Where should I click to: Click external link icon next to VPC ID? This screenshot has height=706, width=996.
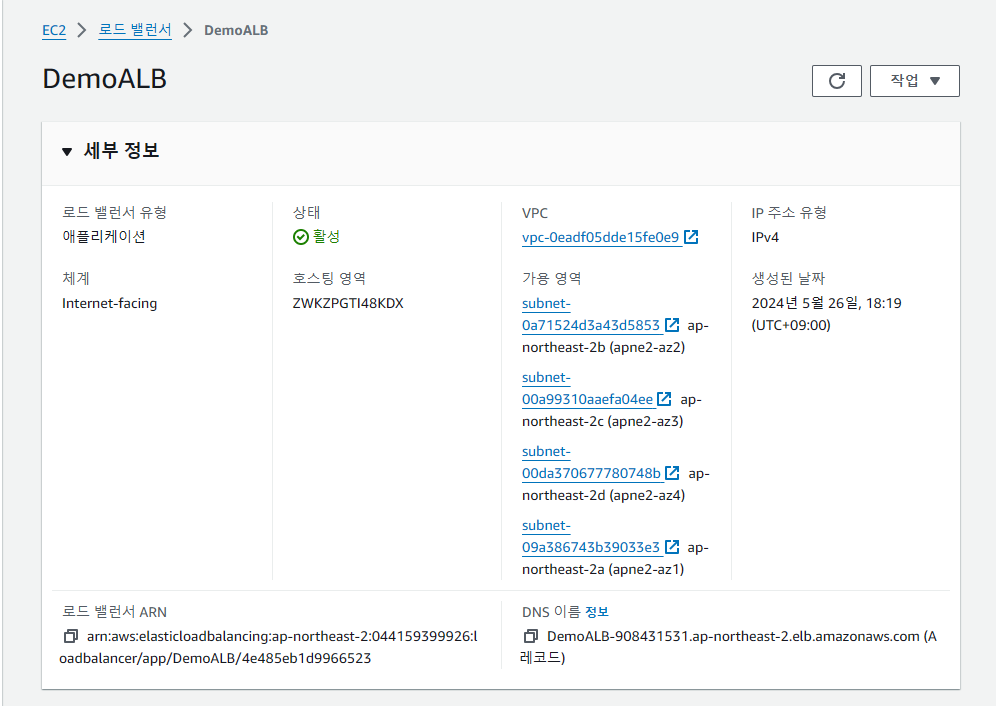click(x=691, y=237)
